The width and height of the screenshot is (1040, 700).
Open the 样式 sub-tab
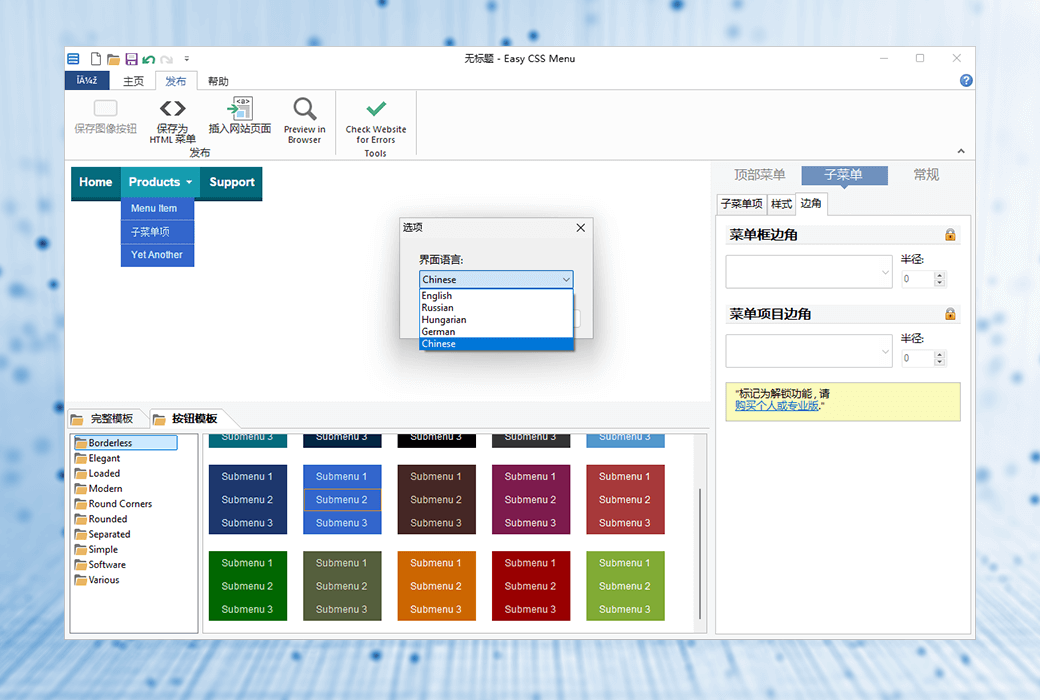[781, 204]
